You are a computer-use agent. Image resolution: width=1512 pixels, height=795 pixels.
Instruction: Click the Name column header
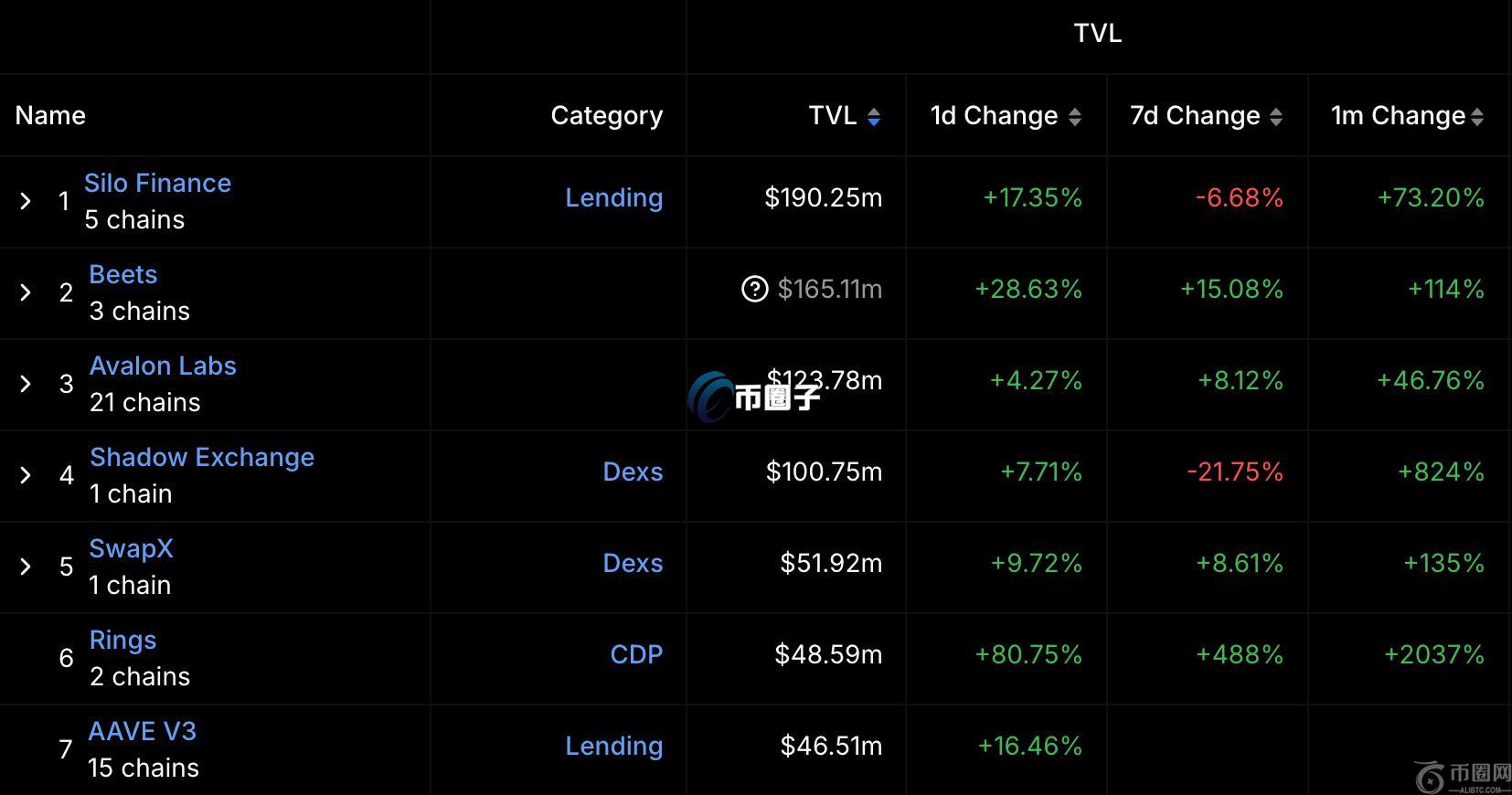[50, 116]
